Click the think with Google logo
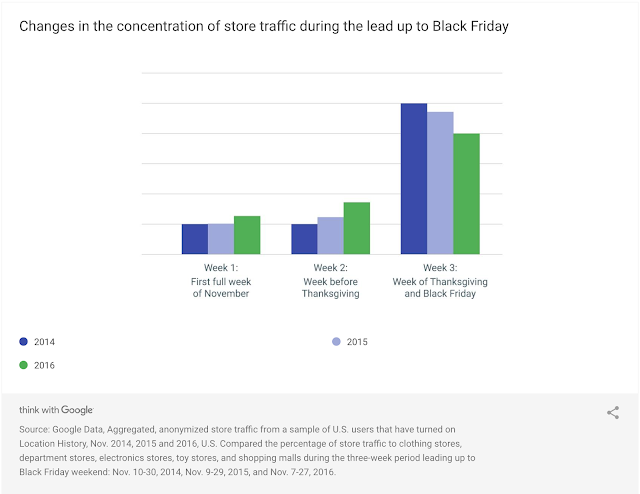 tap(56, 410)
